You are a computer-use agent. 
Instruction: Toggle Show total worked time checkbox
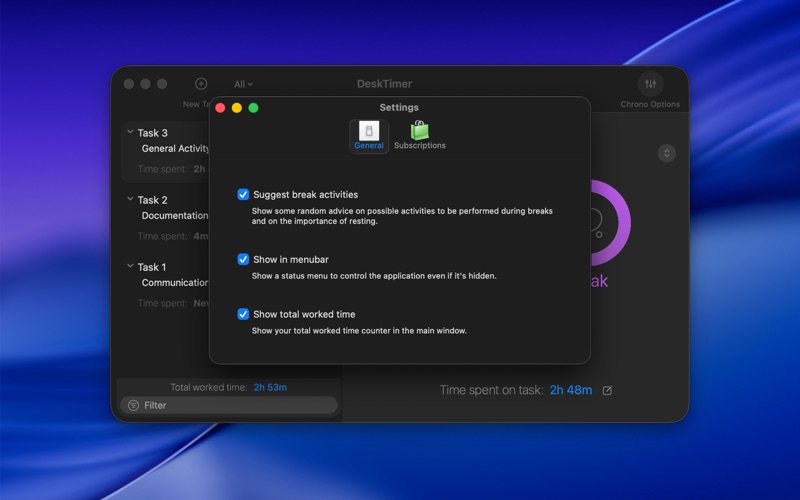243,314
